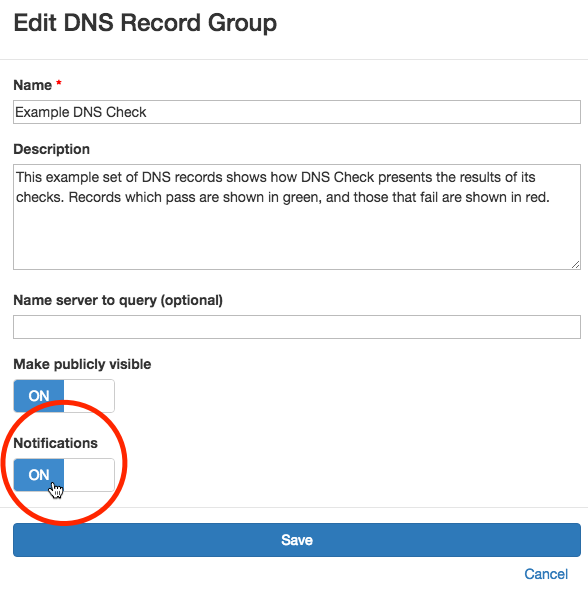588x598 pixels.
Task: Click the Name field containing Example DNS Check
Action: [x=297, y=112]
